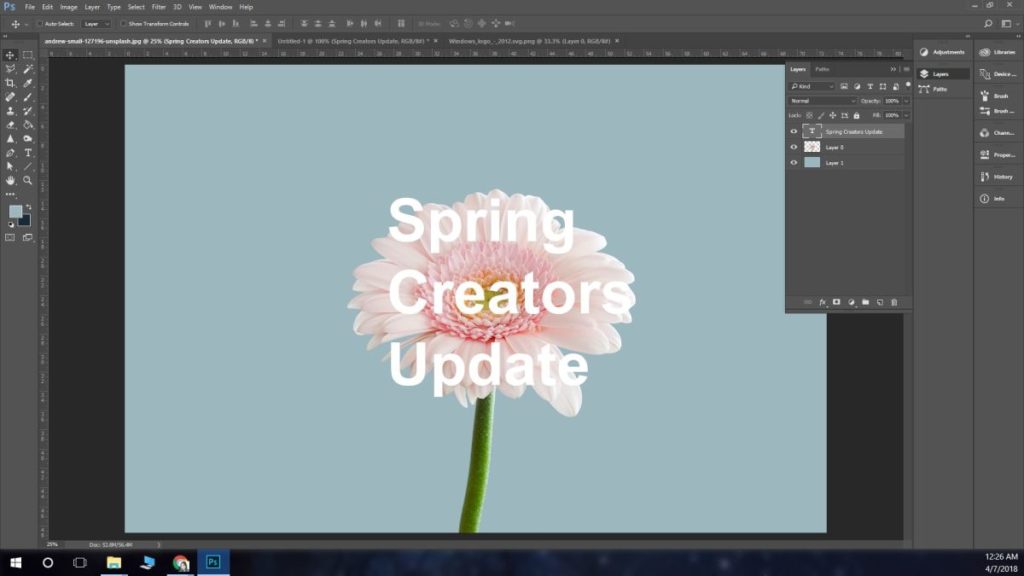Hide the Spring Creators Update text layer

click(795, 131)
